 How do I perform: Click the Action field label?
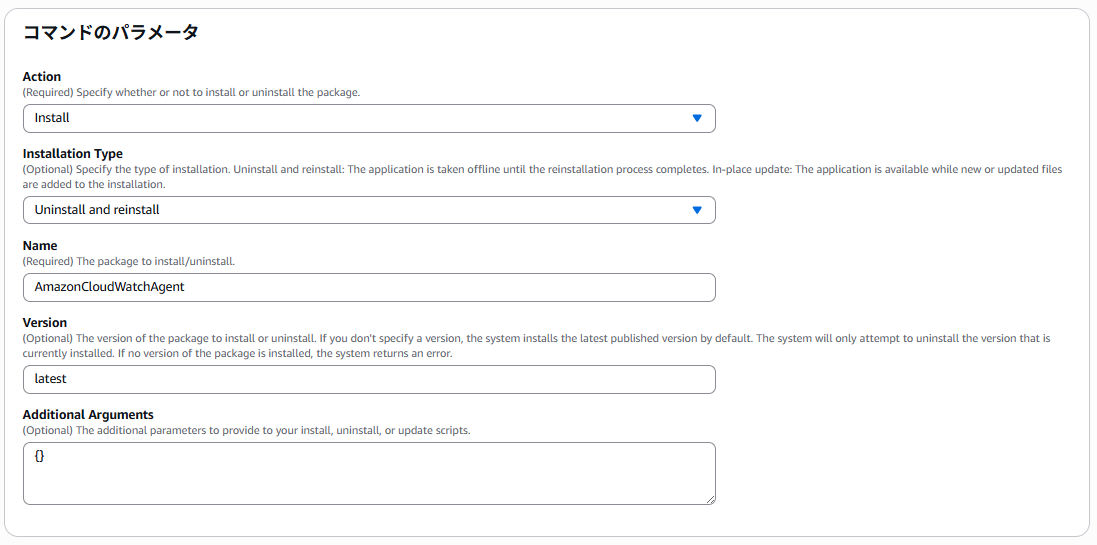[42, 77]
